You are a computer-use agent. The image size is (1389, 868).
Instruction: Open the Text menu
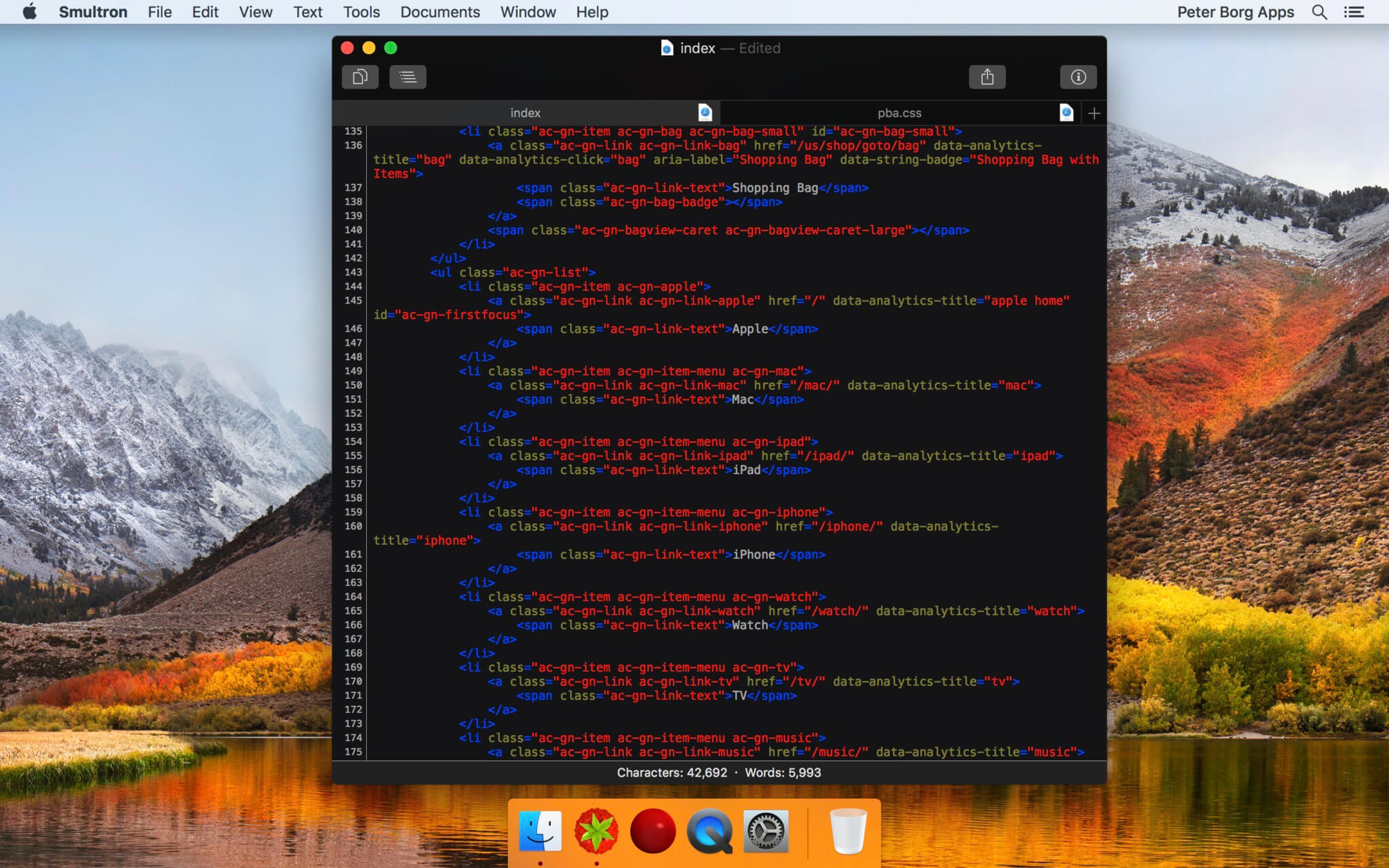tap(307, 12)
